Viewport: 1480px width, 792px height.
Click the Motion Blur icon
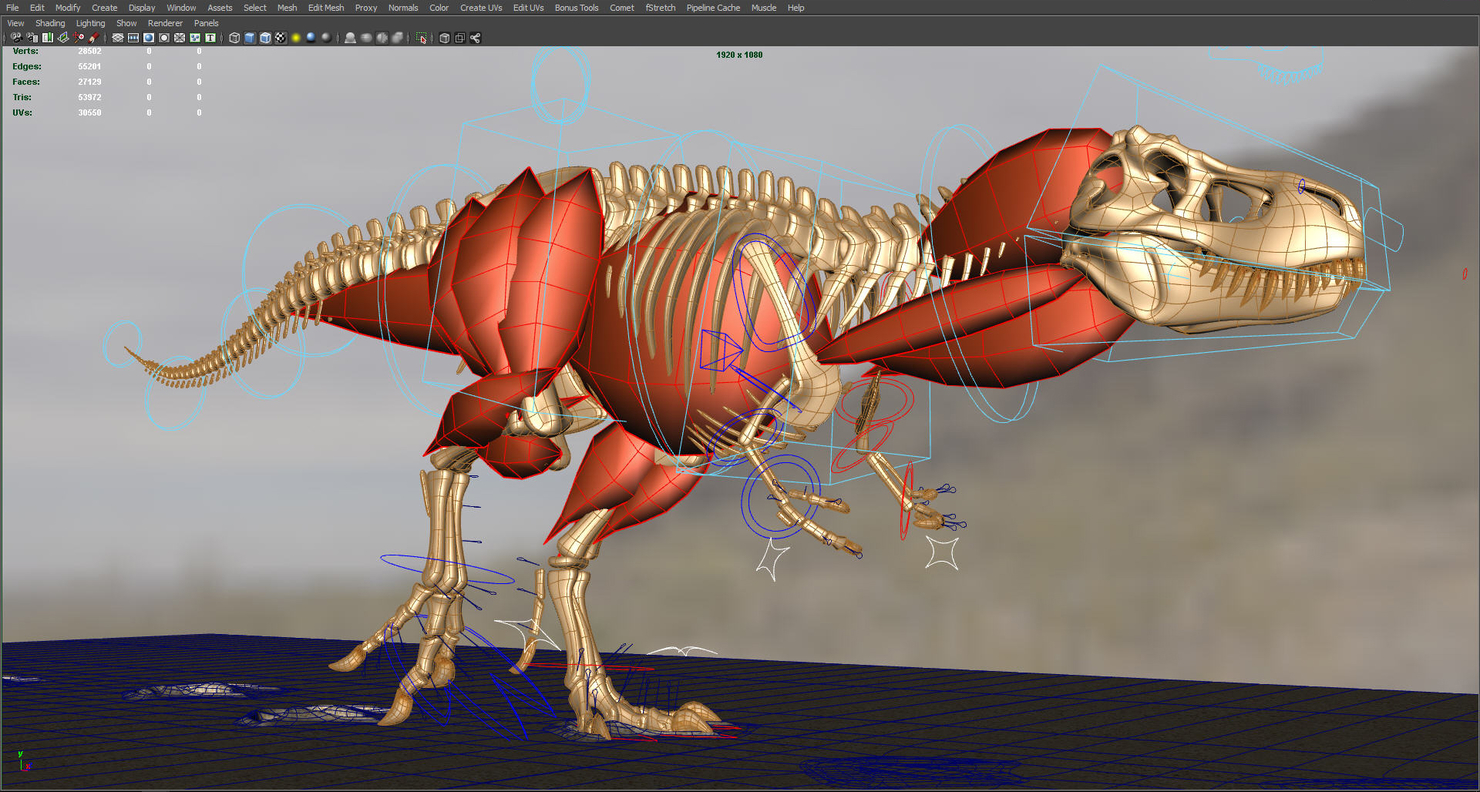pos(366,38)
